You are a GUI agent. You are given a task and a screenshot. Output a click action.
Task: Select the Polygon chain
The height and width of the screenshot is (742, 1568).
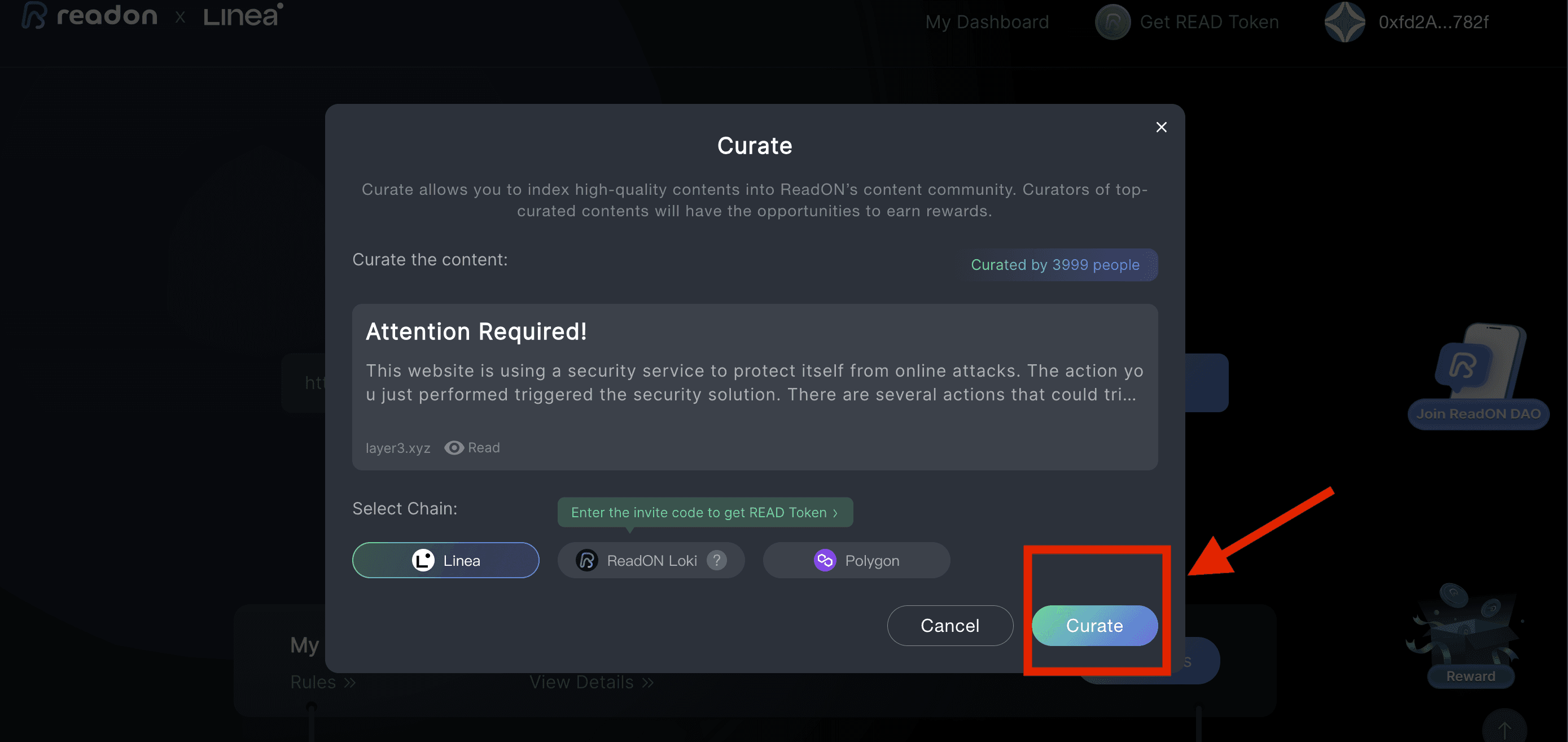(856, 560)
